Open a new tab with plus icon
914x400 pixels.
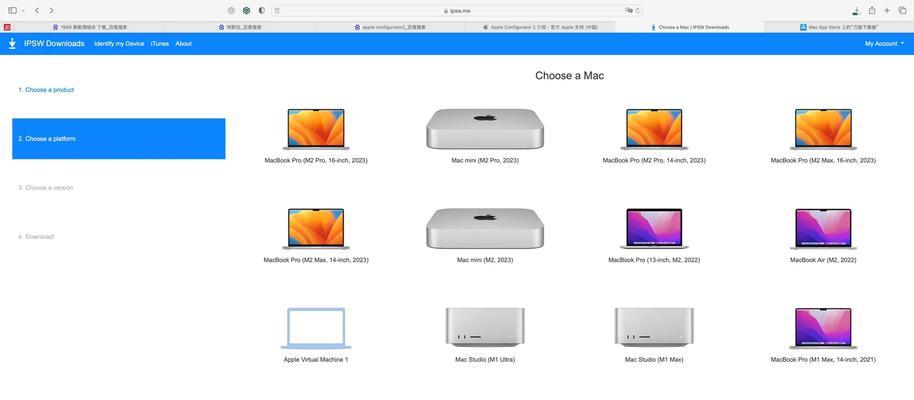click(887, 10)
